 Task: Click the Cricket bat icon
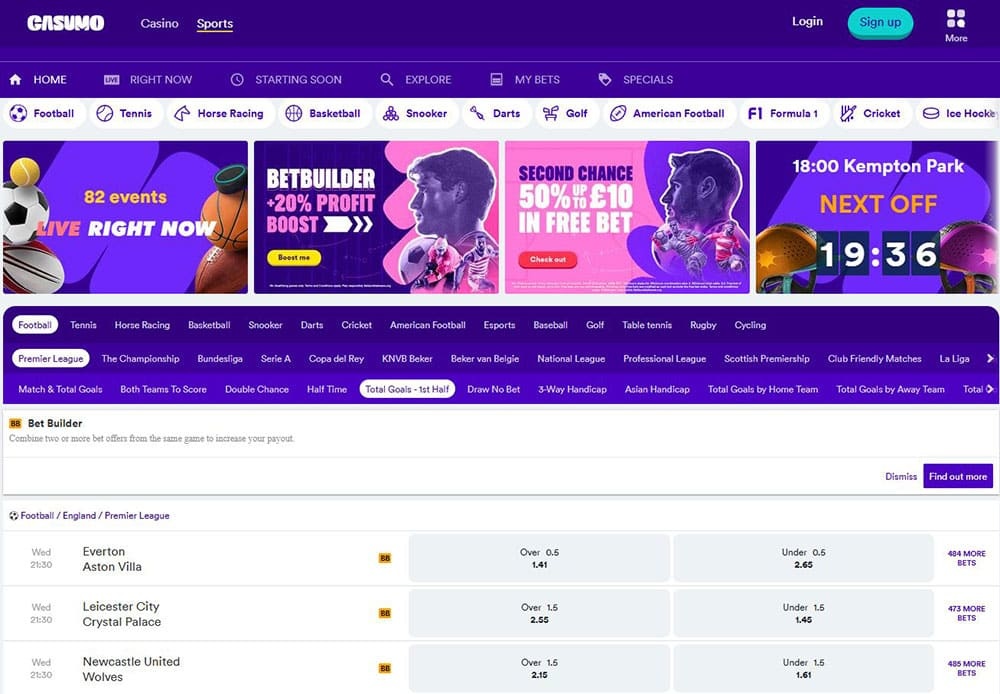point(848,114)
